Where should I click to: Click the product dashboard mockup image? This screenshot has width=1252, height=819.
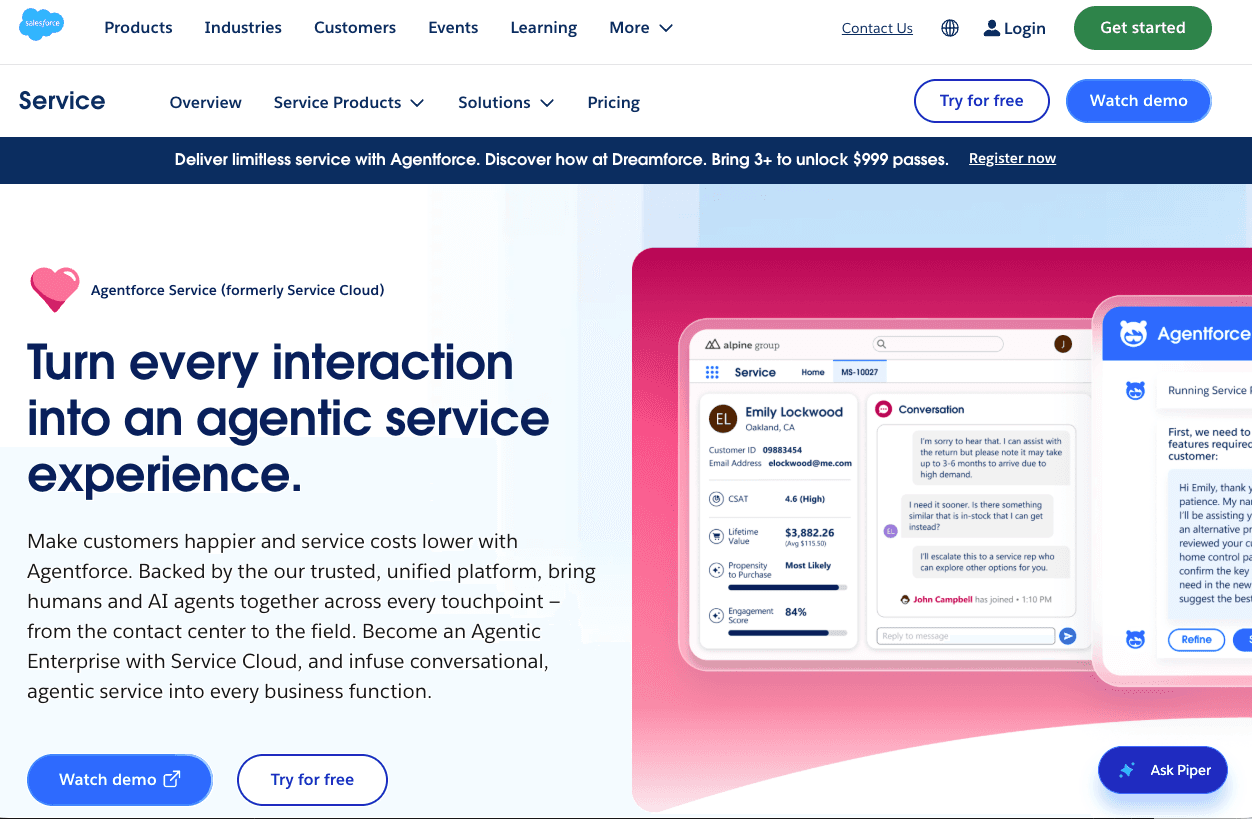pyautogui.click(x=942, y=530)
